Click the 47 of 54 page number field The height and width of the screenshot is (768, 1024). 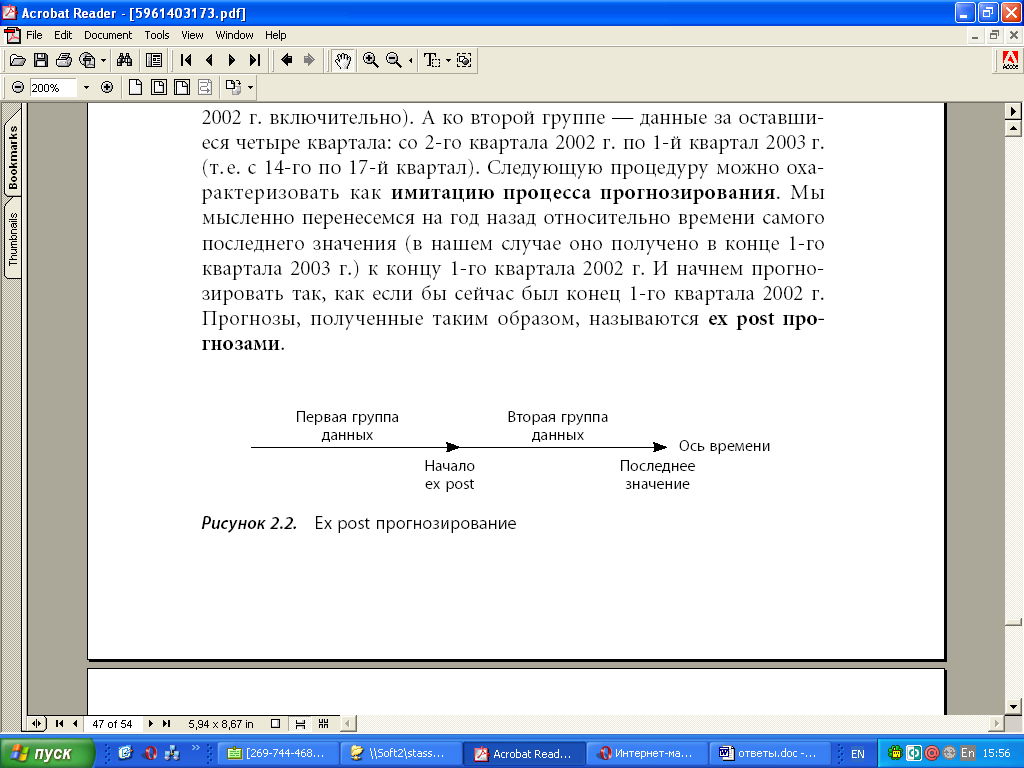tap(112, 724)
